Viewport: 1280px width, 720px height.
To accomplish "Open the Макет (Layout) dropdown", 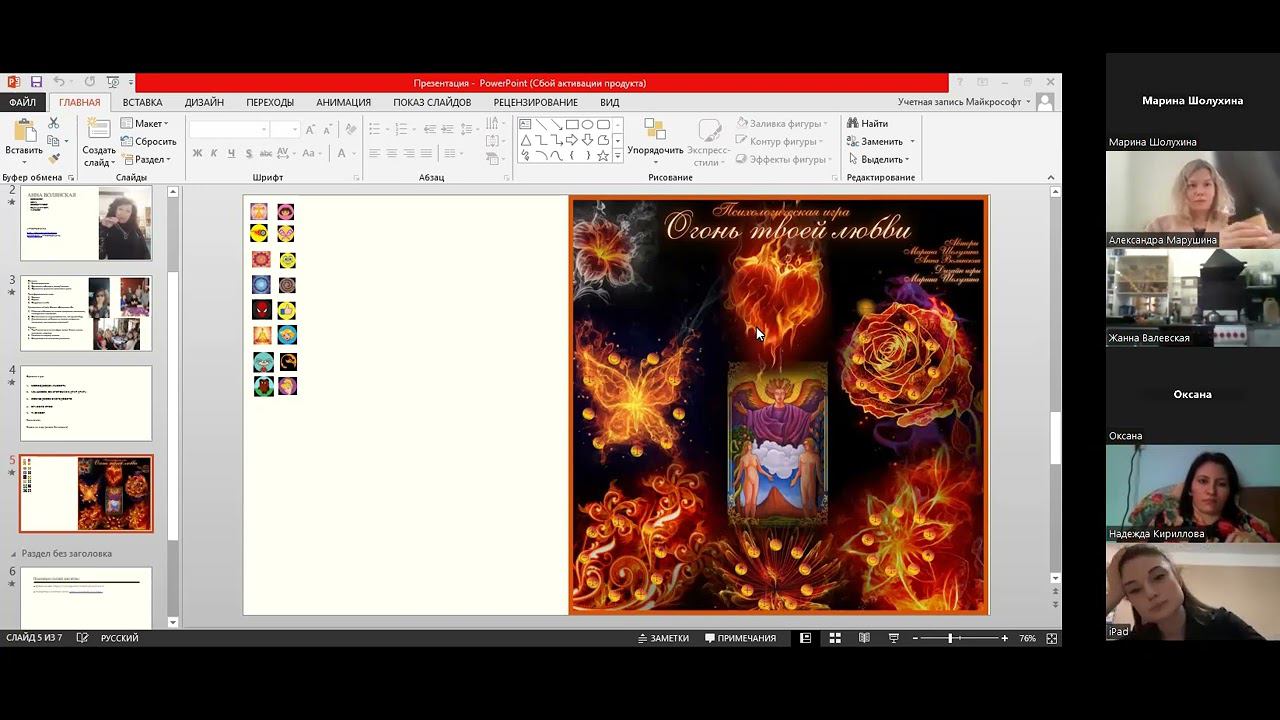I will [145, 124].
